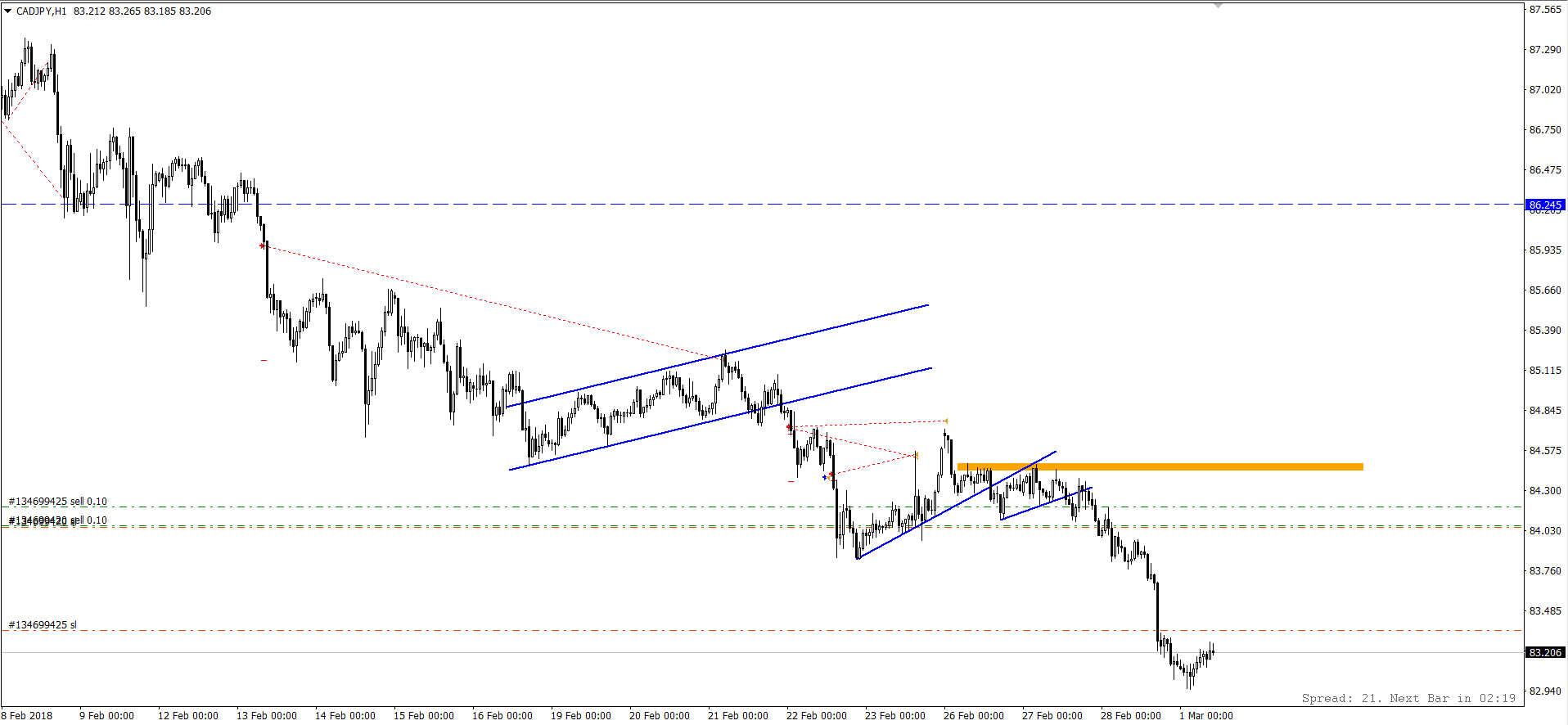Click the 85.115 price scale value
The image size is (1568, 725).
[x=1545, y=371]
